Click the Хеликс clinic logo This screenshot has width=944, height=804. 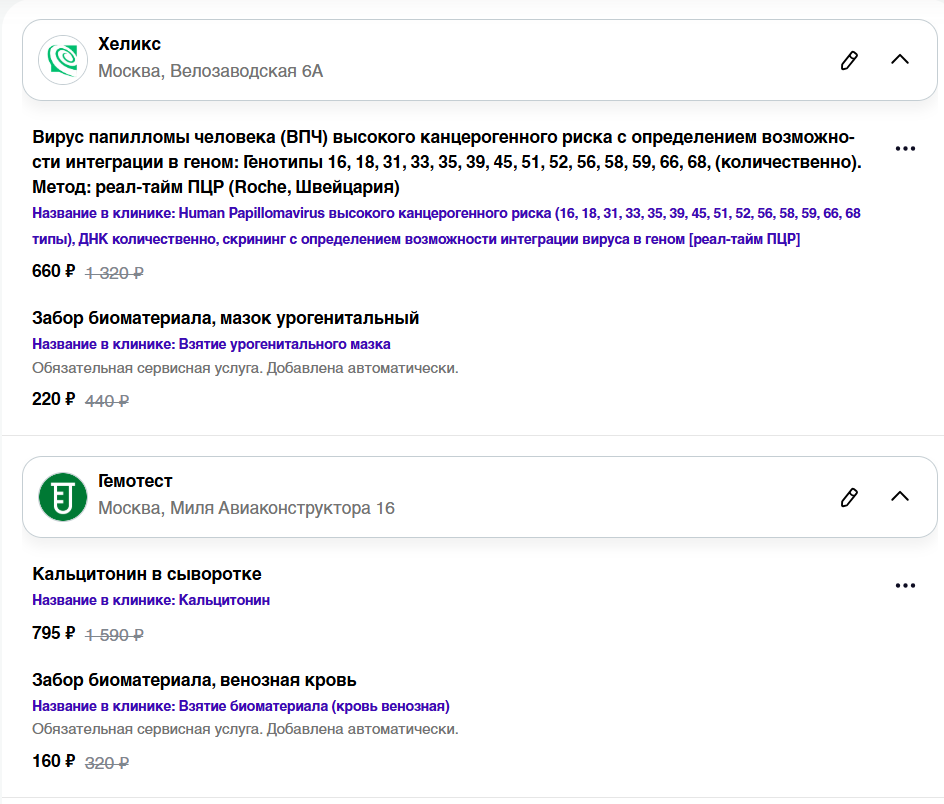coord(63,60)
